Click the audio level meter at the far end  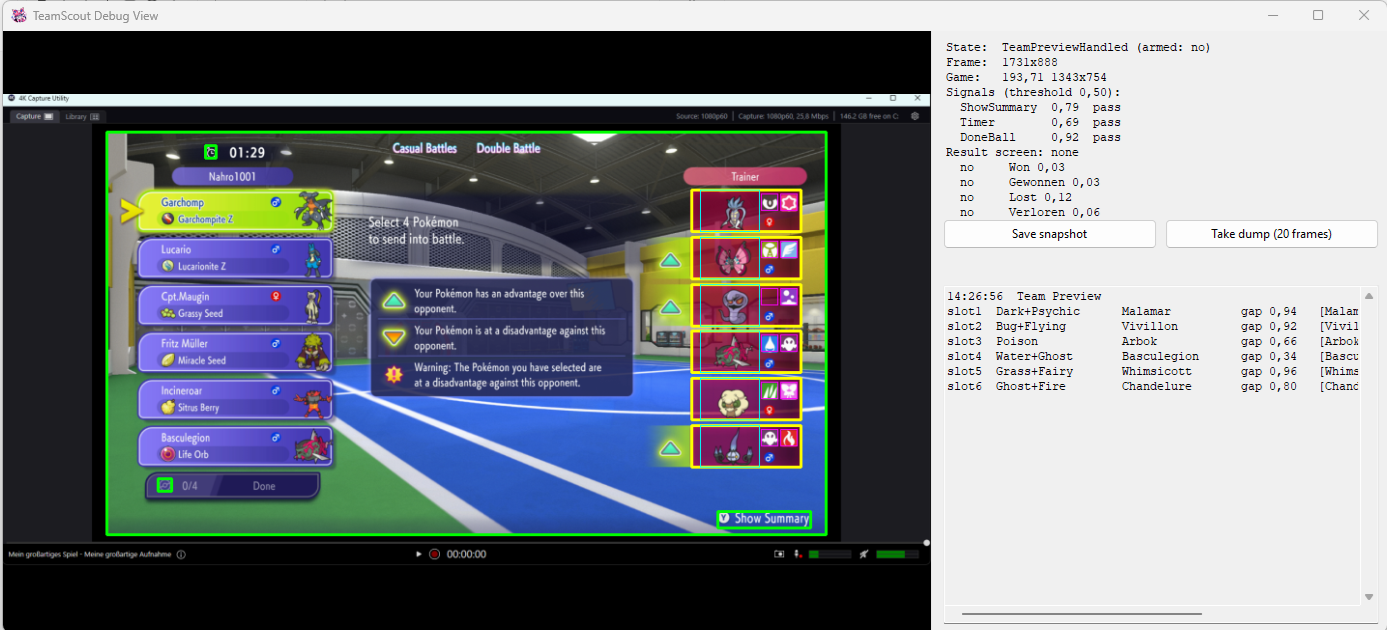coord(897,554)
